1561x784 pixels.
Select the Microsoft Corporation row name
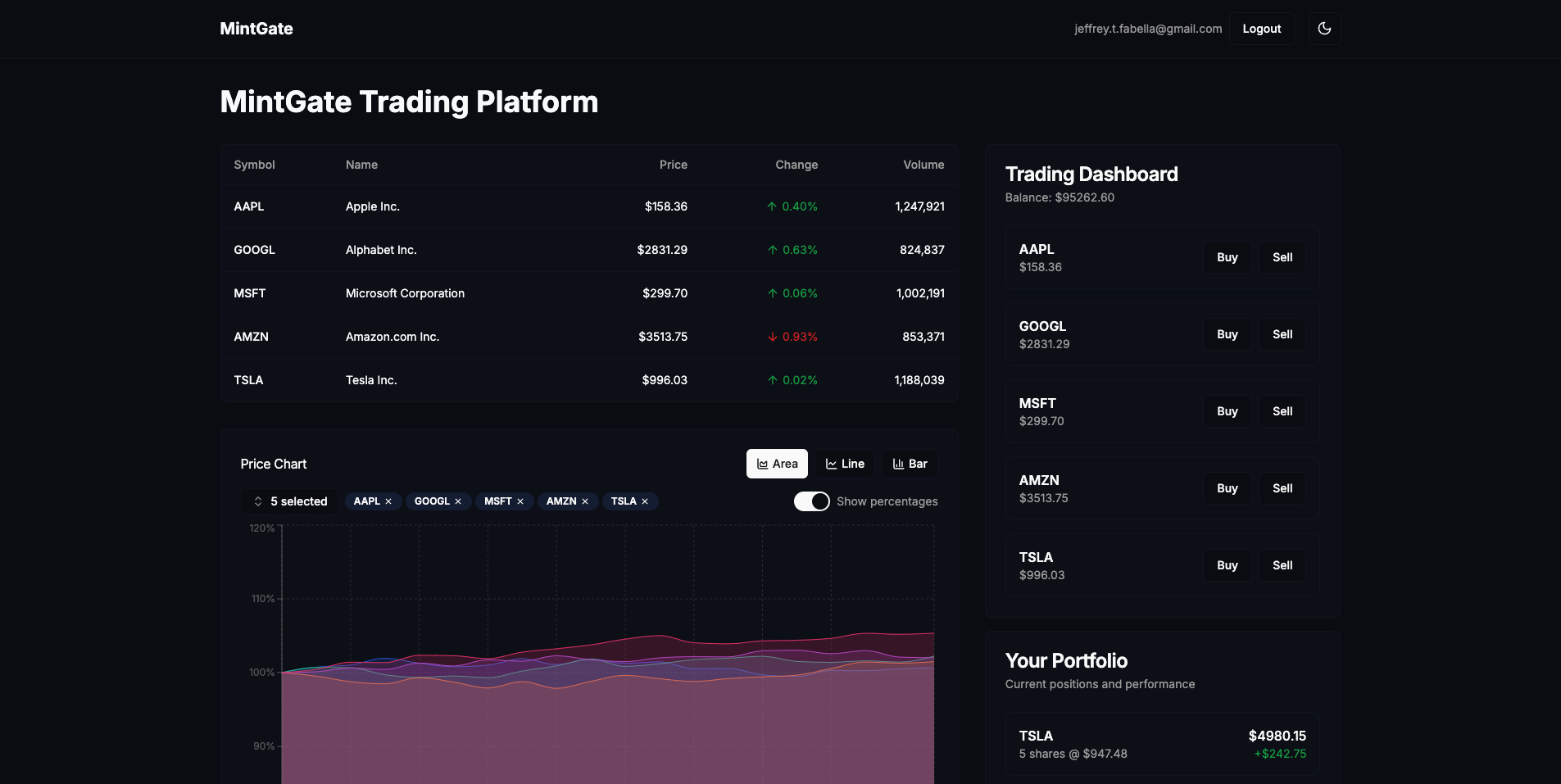(405, 293)
